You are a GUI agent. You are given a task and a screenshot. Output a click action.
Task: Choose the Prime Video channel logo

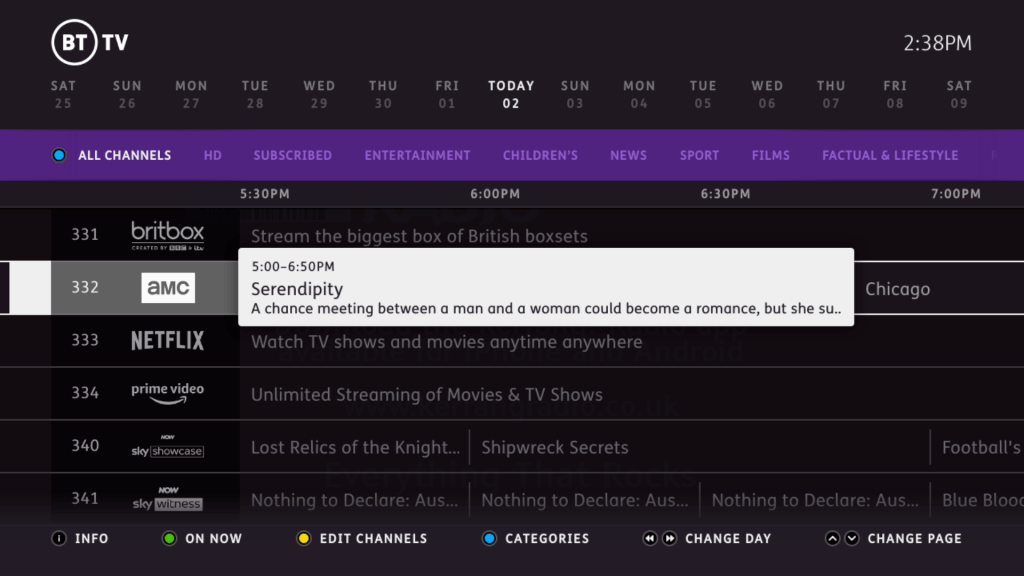click(x=167, y=393)
